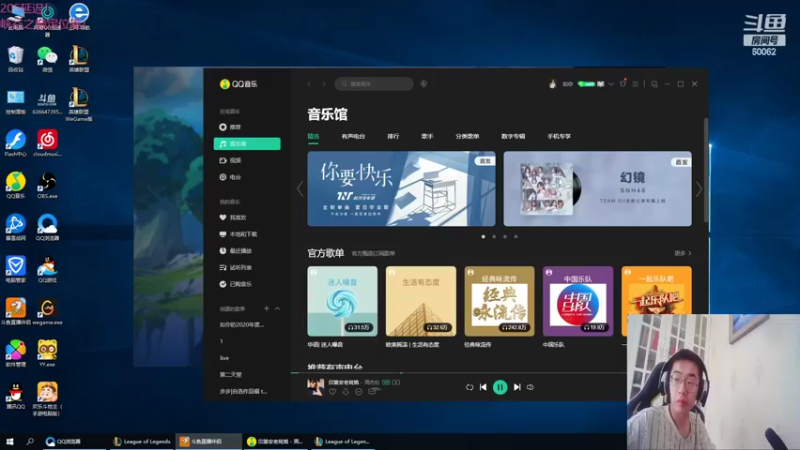This screenshot has height=450, width=800.
Task: Open 更多 to see more official playlists
Action: (683, 253)
